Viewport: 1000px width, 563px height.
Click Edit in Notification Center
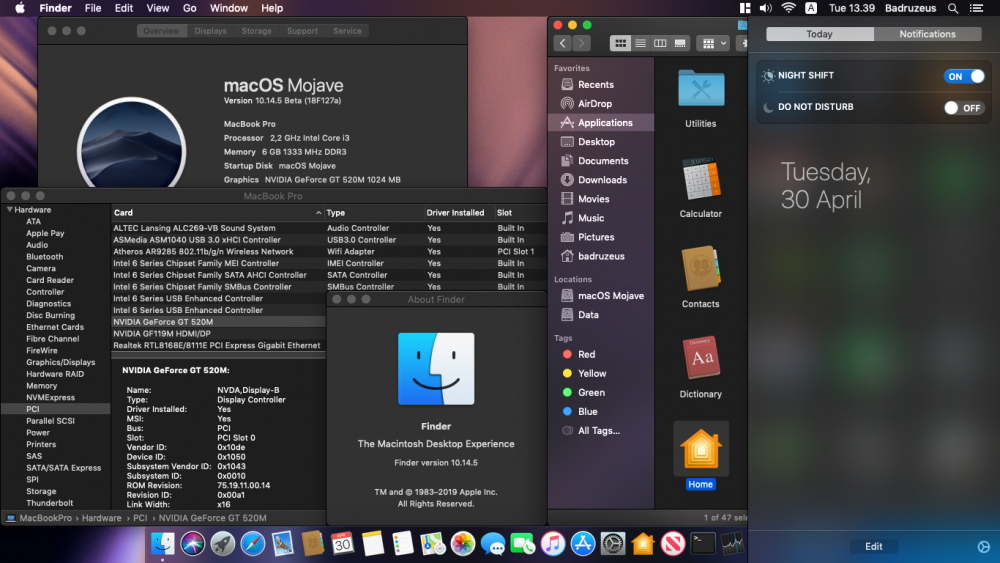[874, 546]
